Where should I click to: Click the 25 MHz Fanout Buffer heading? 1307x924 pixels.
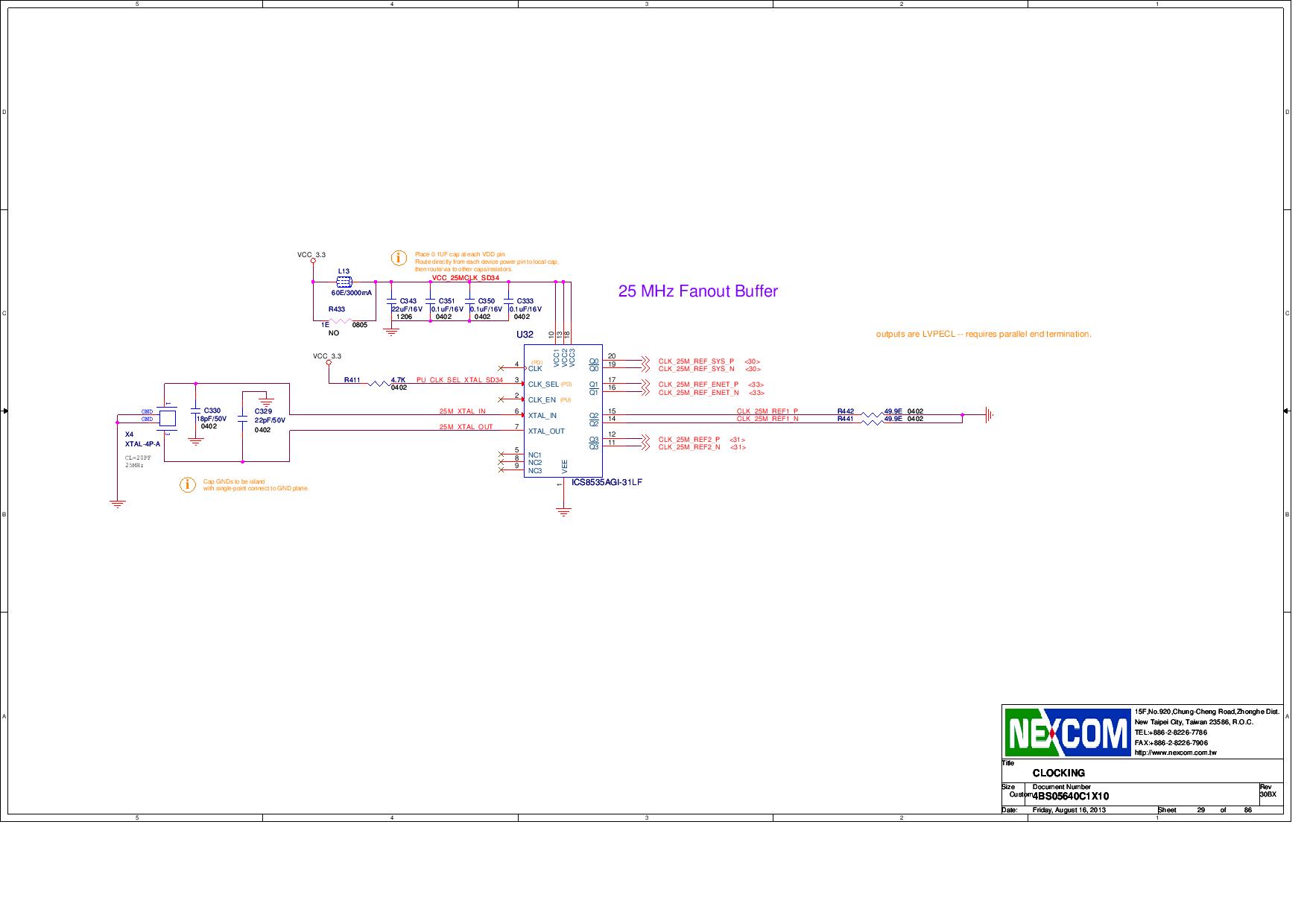coord(698,292)
